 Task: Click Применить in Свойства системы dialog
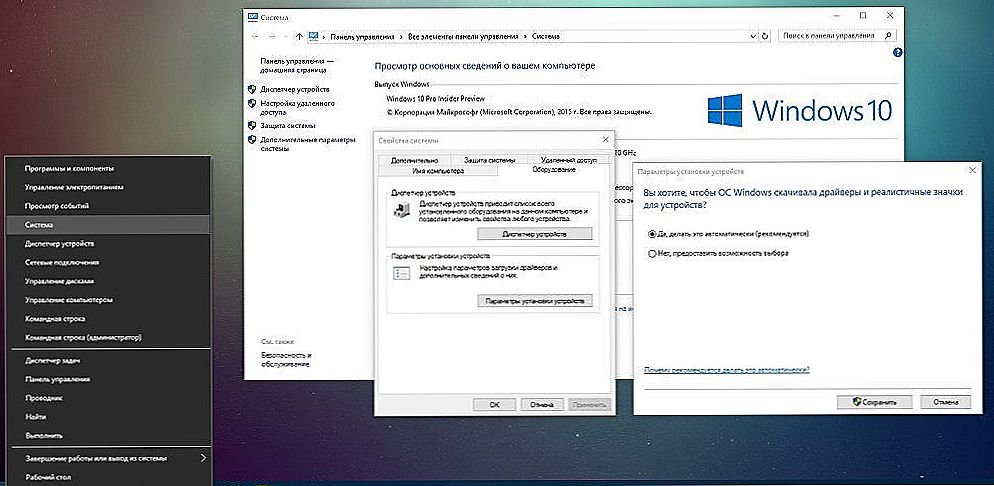tap(590, 404)
